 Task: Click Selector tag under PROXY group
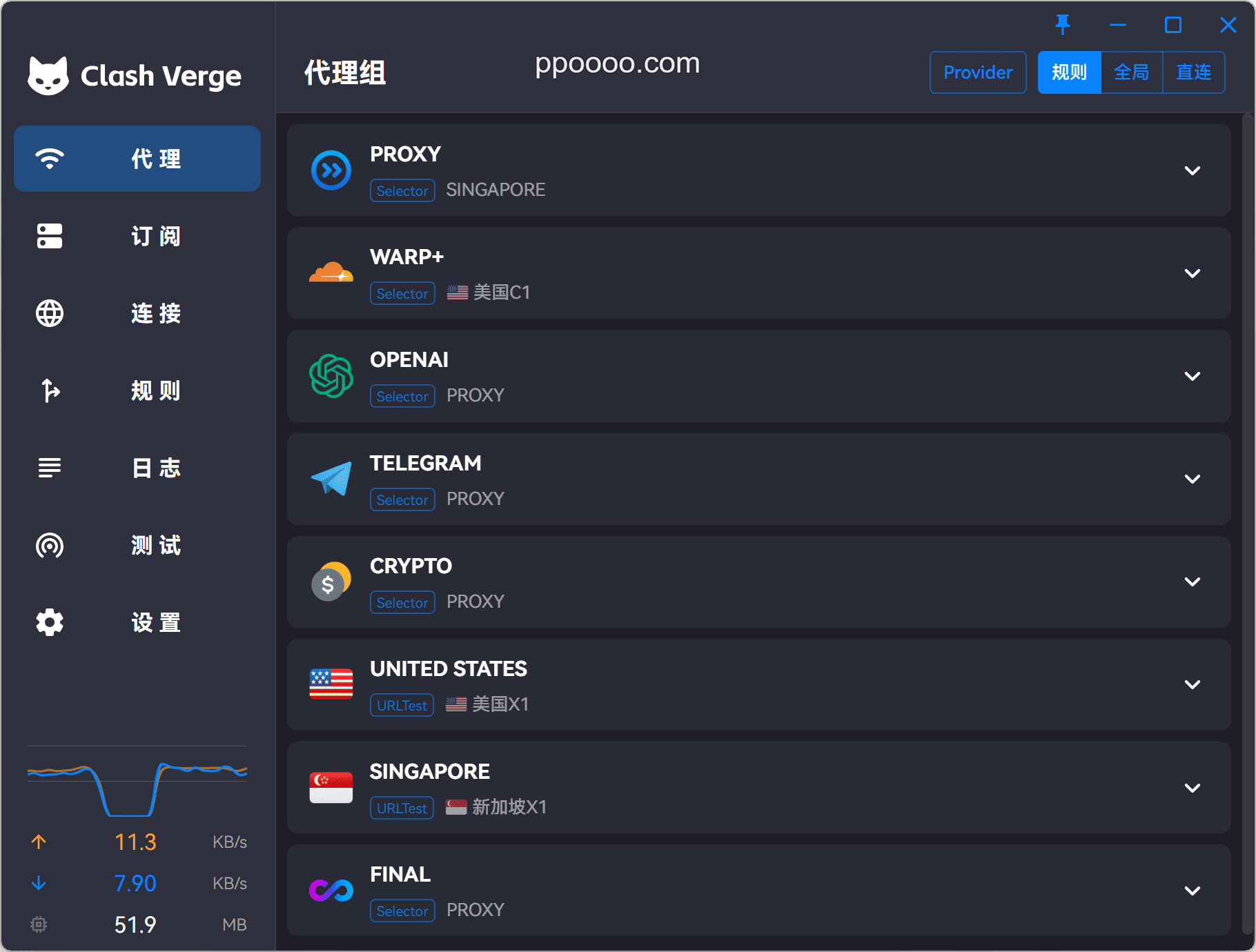pyautogui.click(x=402, y=190)
